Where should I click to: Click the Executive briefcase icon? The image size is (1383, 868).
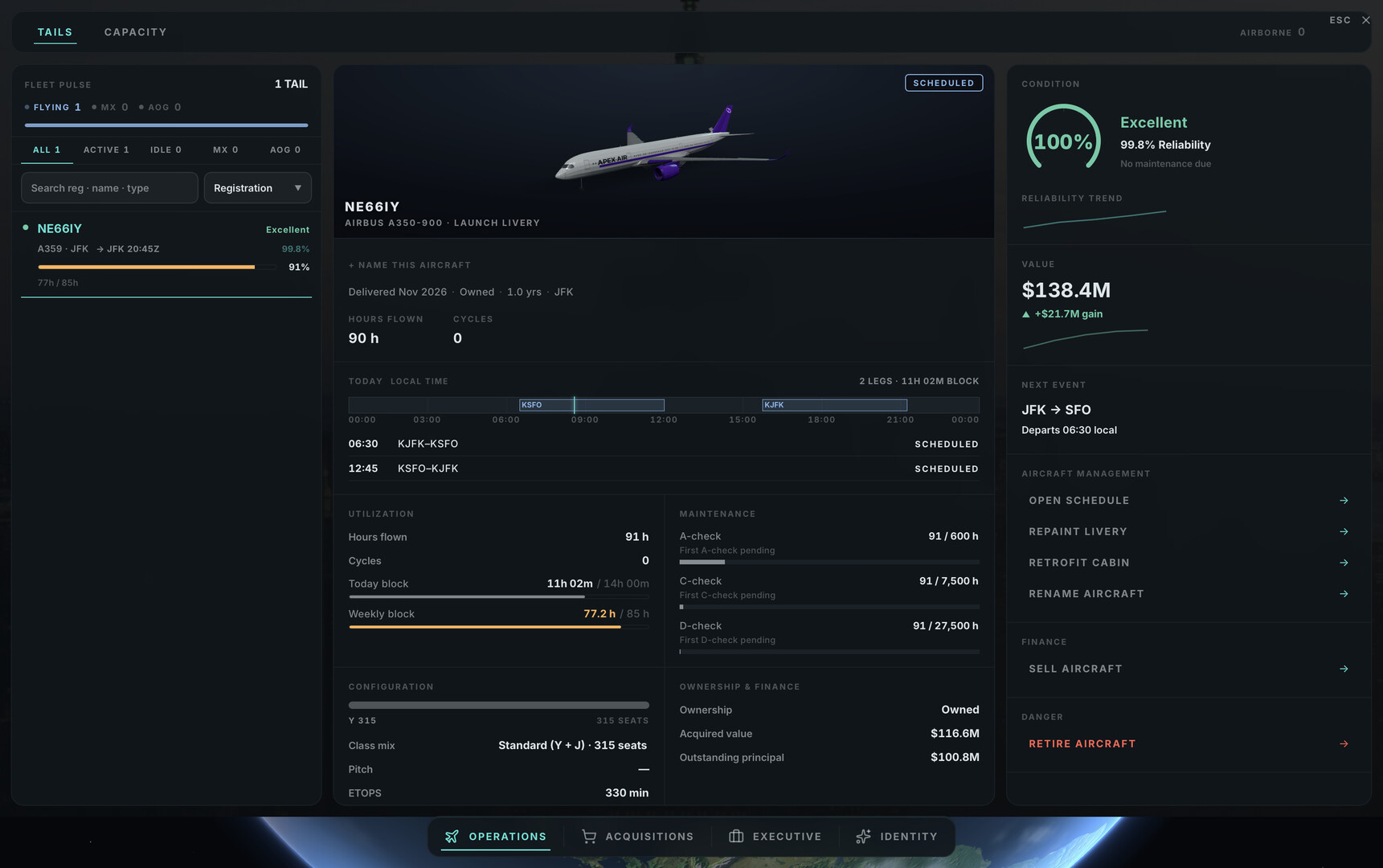click(x=736, y=837)
